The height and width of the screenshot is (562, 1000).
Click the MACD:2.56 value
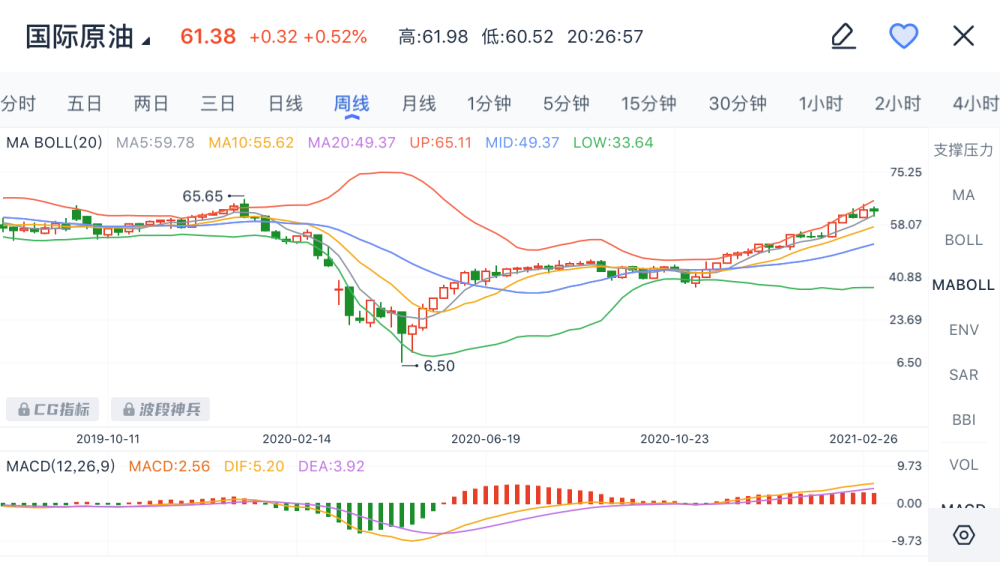tap(169, 466)
